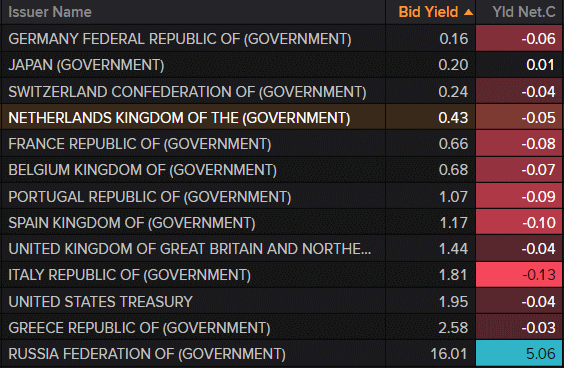Click the highlighted Netherlands Kingdom row

(x=282, y=117)
